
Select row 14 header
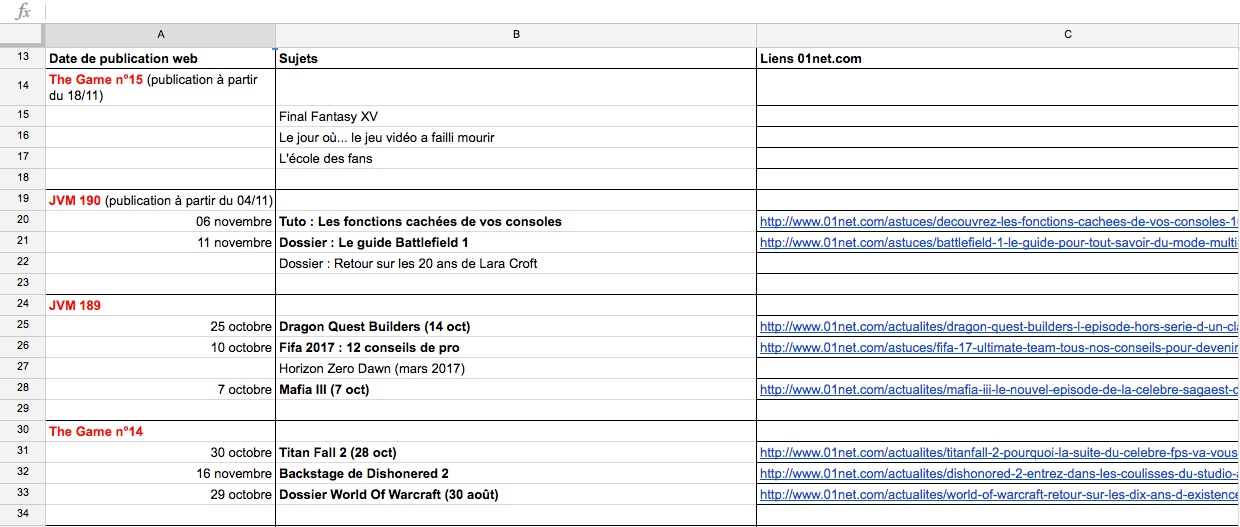(x=23, y=87)
